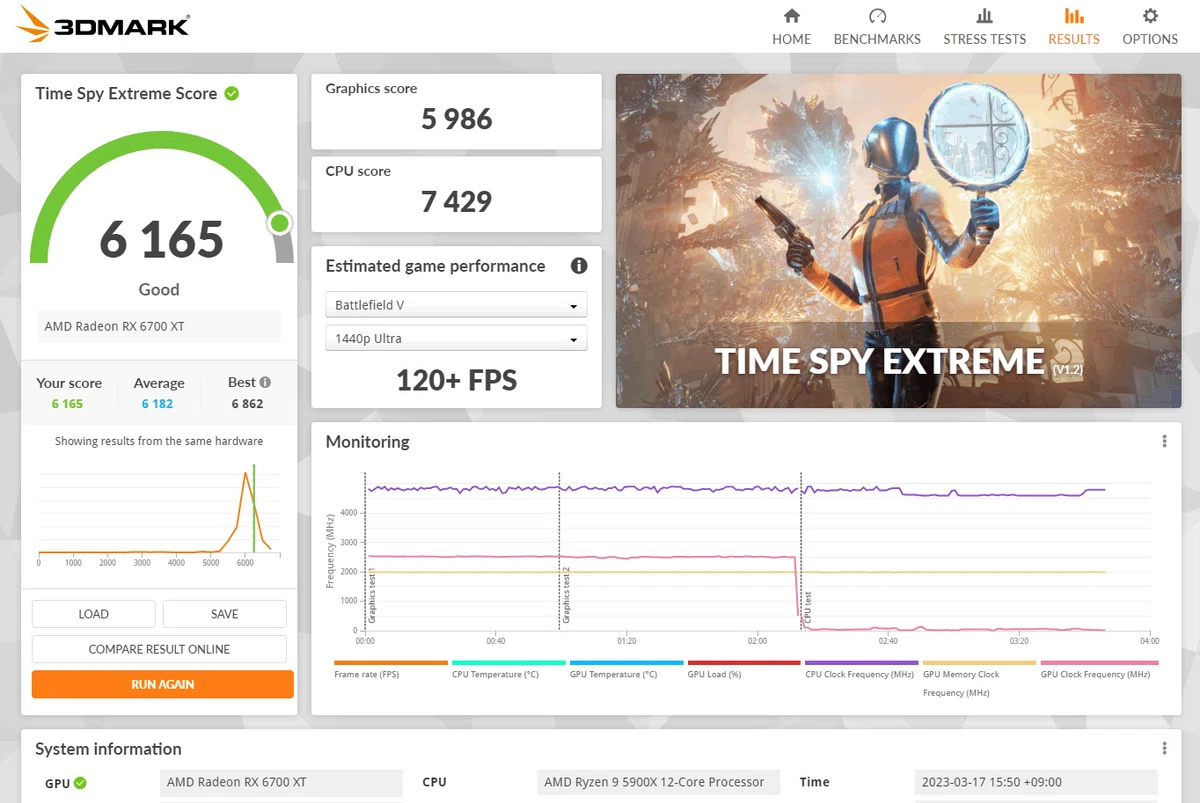The image size is (1200, 803).
Task: Open the System information three-dot menu
Action: click(1164, 748)
